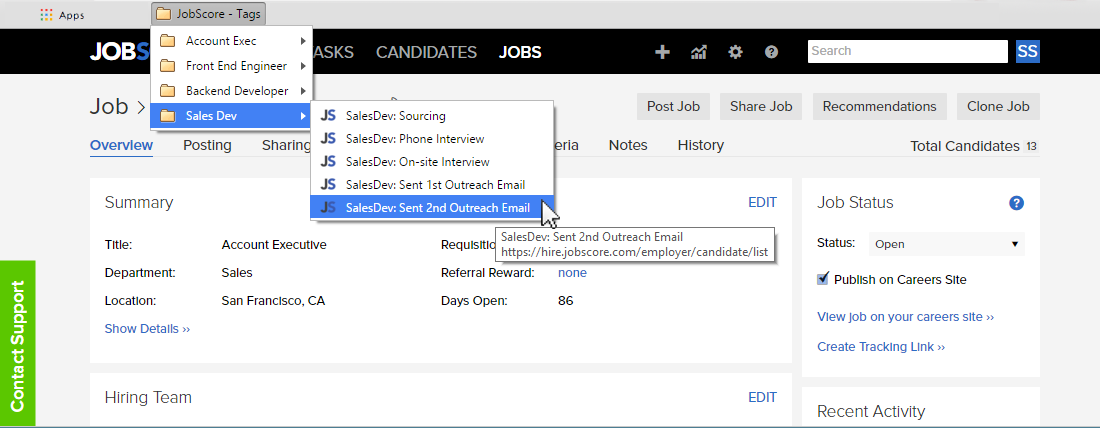
Task: Switch to the Sharing tab
Action: 286,145
